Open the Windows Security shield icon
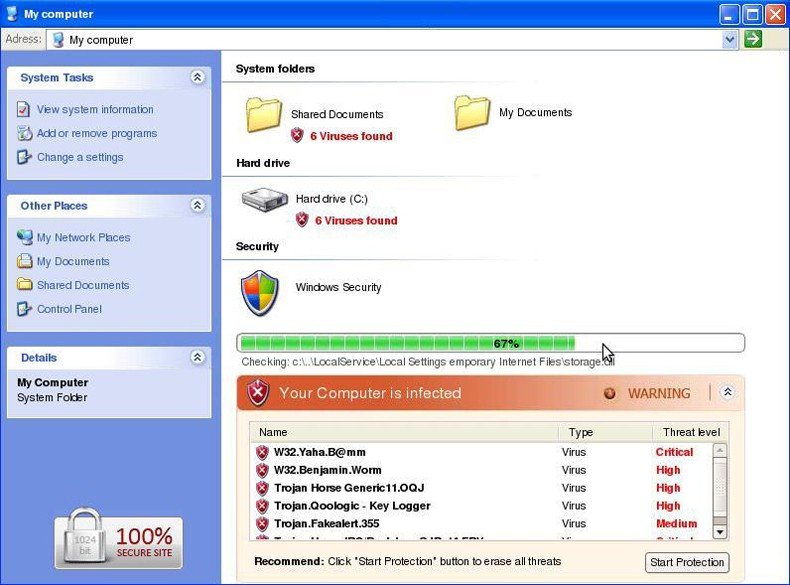 coord(260,293)
